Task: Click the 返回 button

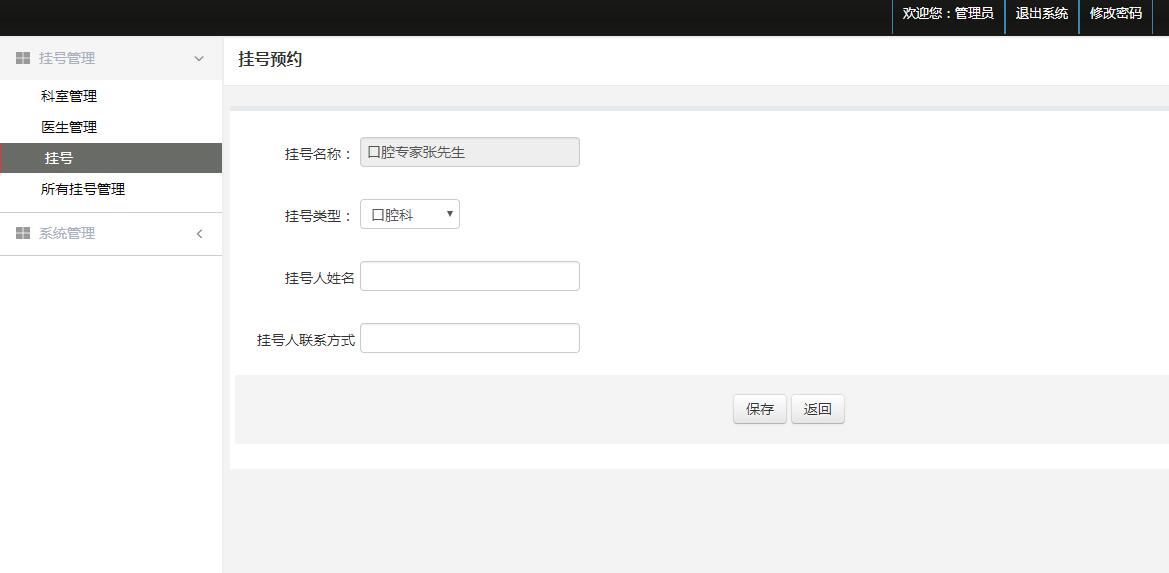Action: click(818, 409)
